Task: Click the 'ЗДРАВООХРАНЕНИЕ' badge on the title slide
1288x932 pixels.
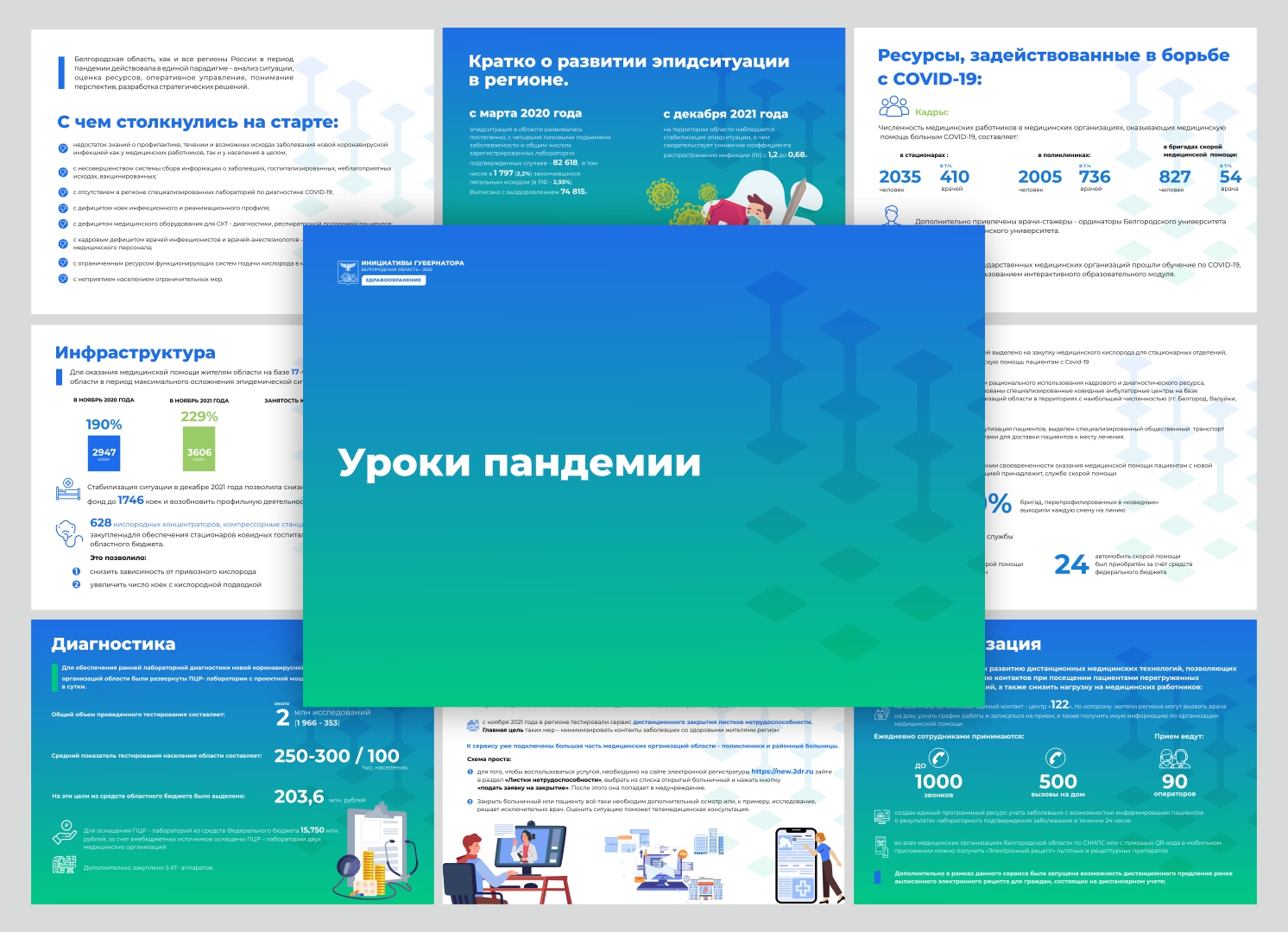Action: coord(394,280)
